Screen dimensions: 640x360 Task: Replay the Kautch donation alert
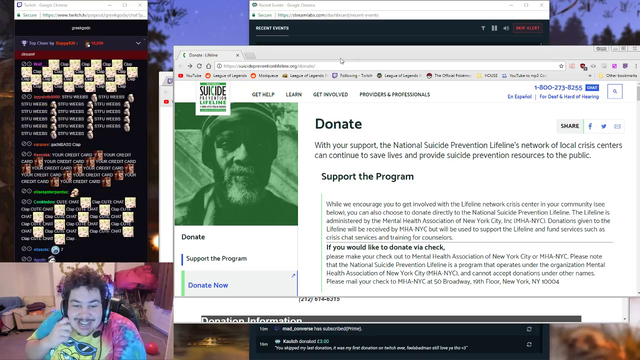click(529, 344)
